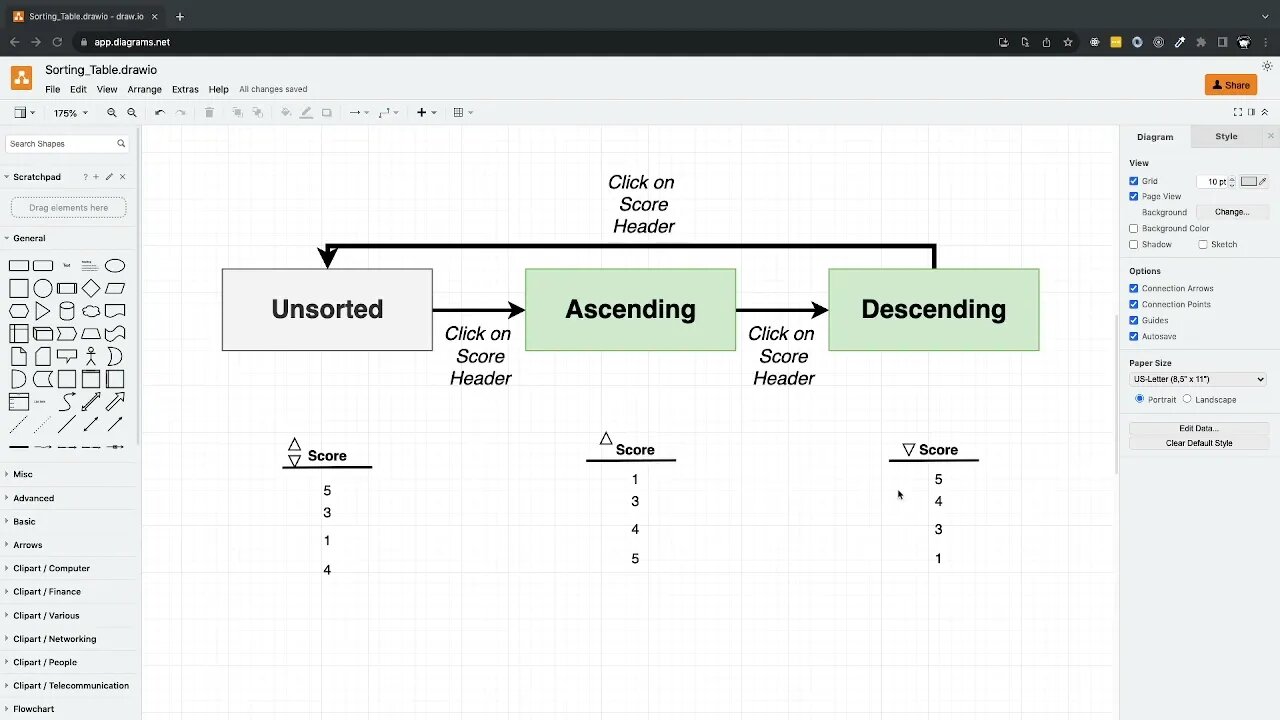Select the cylinder shape in General

pyautogui.click(x=67, y=311)
